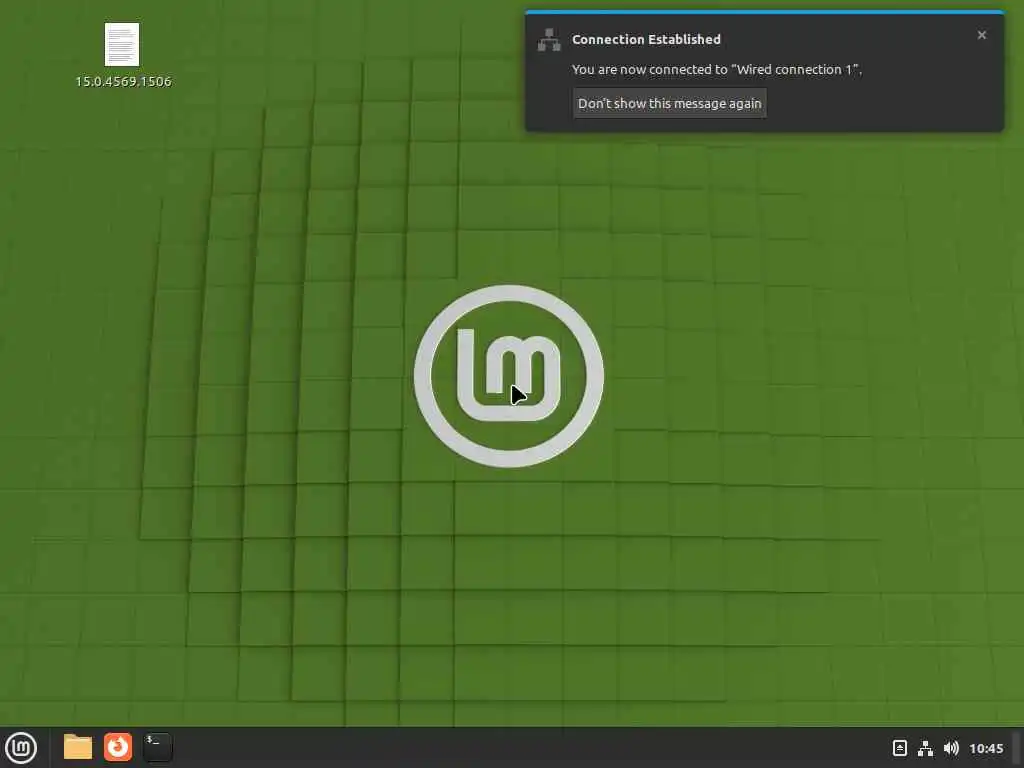The image size is (1024, 768).
Task: Select the 15.0.4569.1506 file icon on desktop
Action: pyautogui.click(x=122, y=44)
